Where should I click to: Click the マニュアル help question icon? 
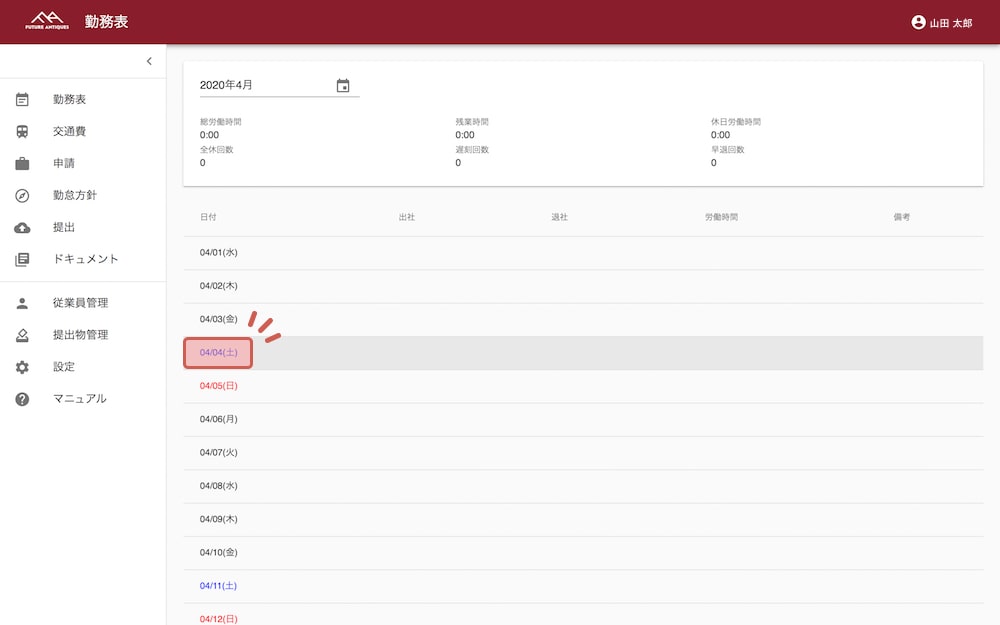(22, 399)
